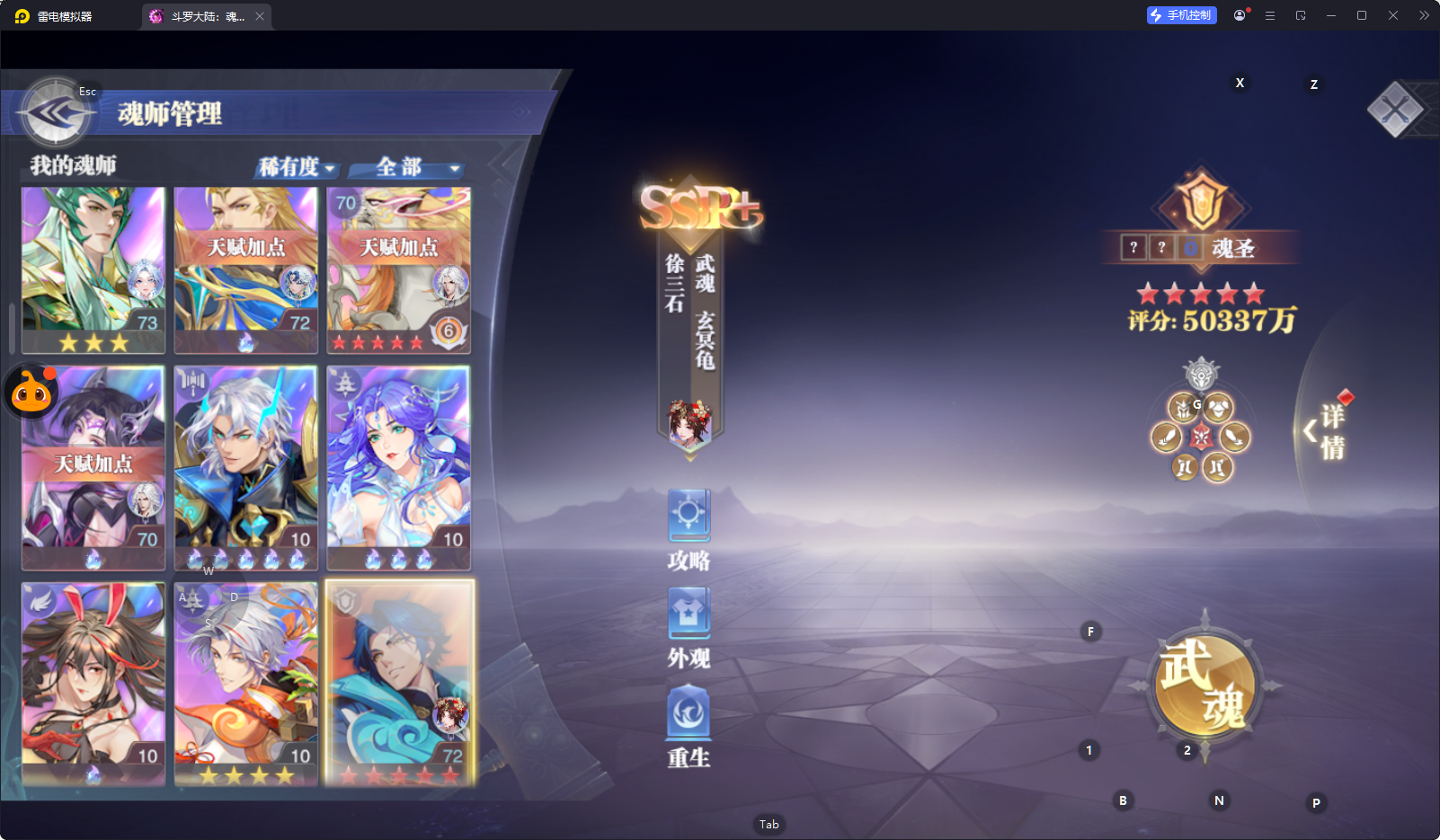Open the emulator account icon
The image size is (1440, 840).
(1240, 15)
